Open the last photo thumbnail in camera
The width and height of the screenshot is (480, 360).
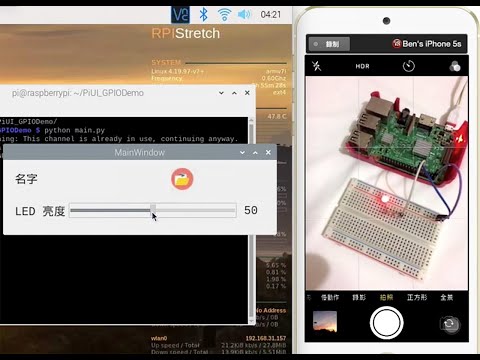click(325, 321)
